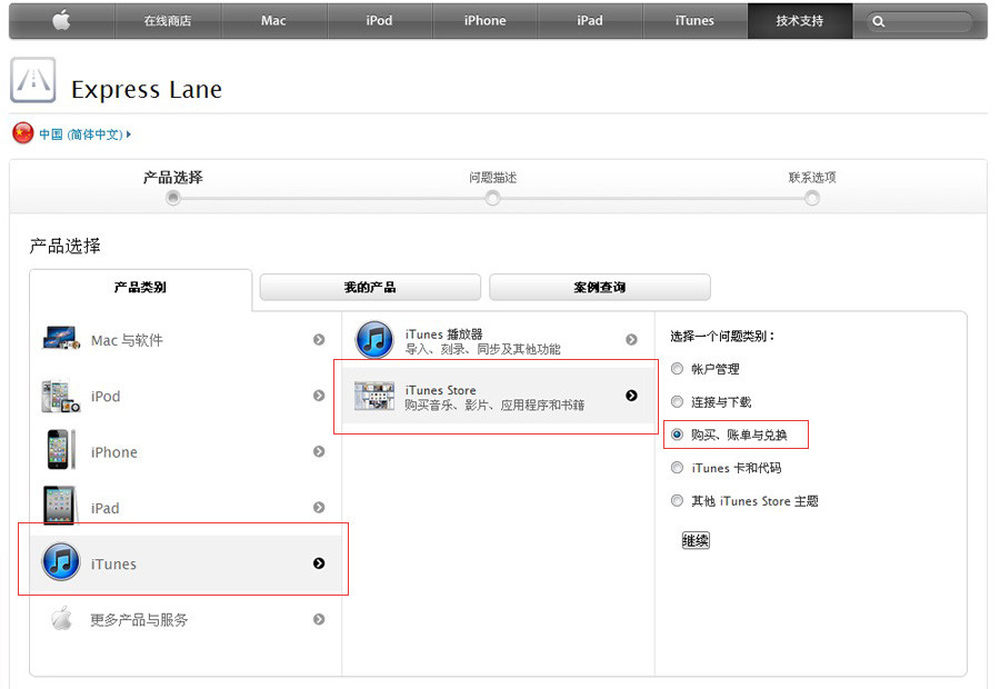1000x689 pixels.
Task: Click the Express Lane road icon
Action: pyautogui.click(x=33, y=80)
